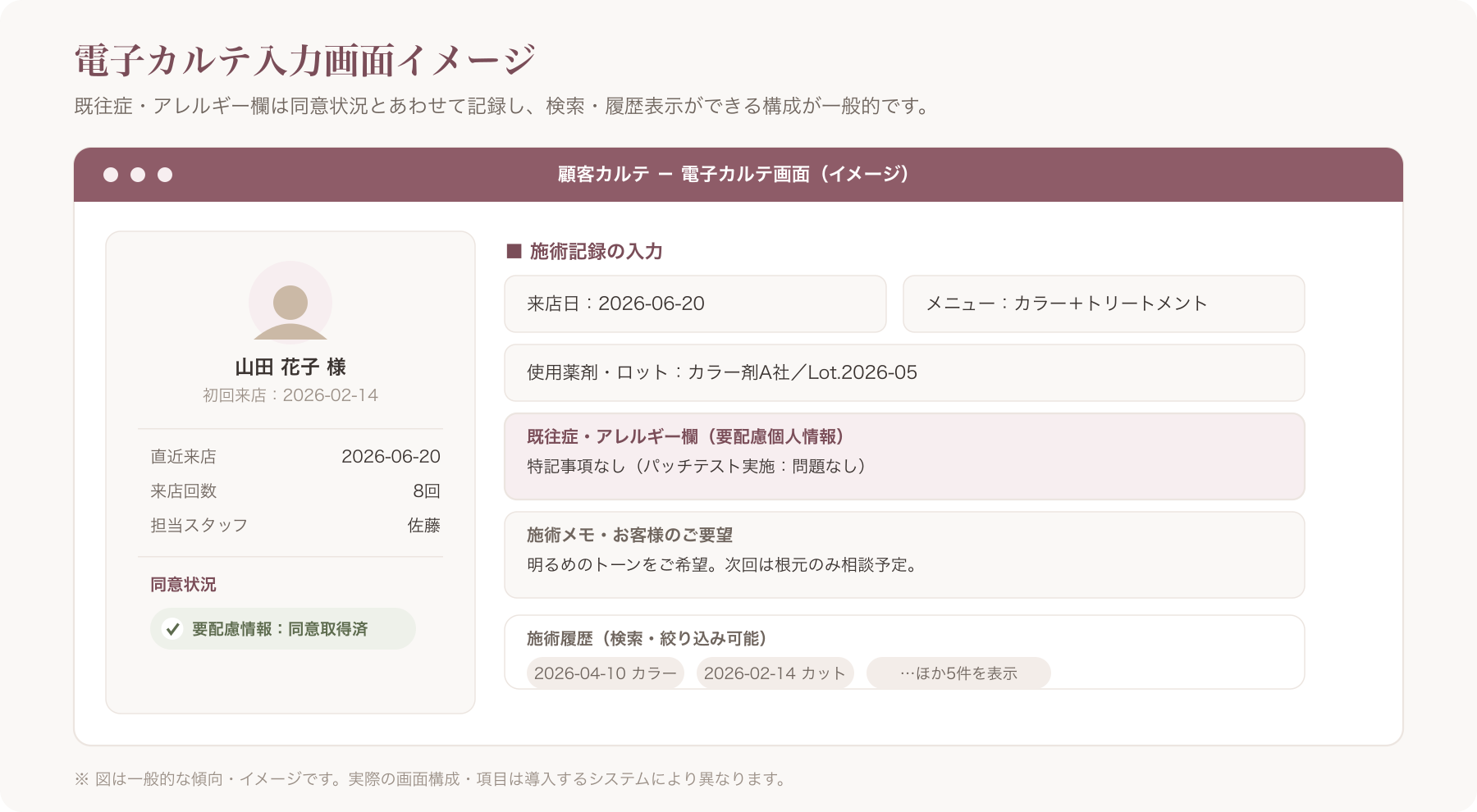Viewport: 1477px width, 812px height.
Task: Click the second window dot in title bar
Action: click(x=138, y=175)
